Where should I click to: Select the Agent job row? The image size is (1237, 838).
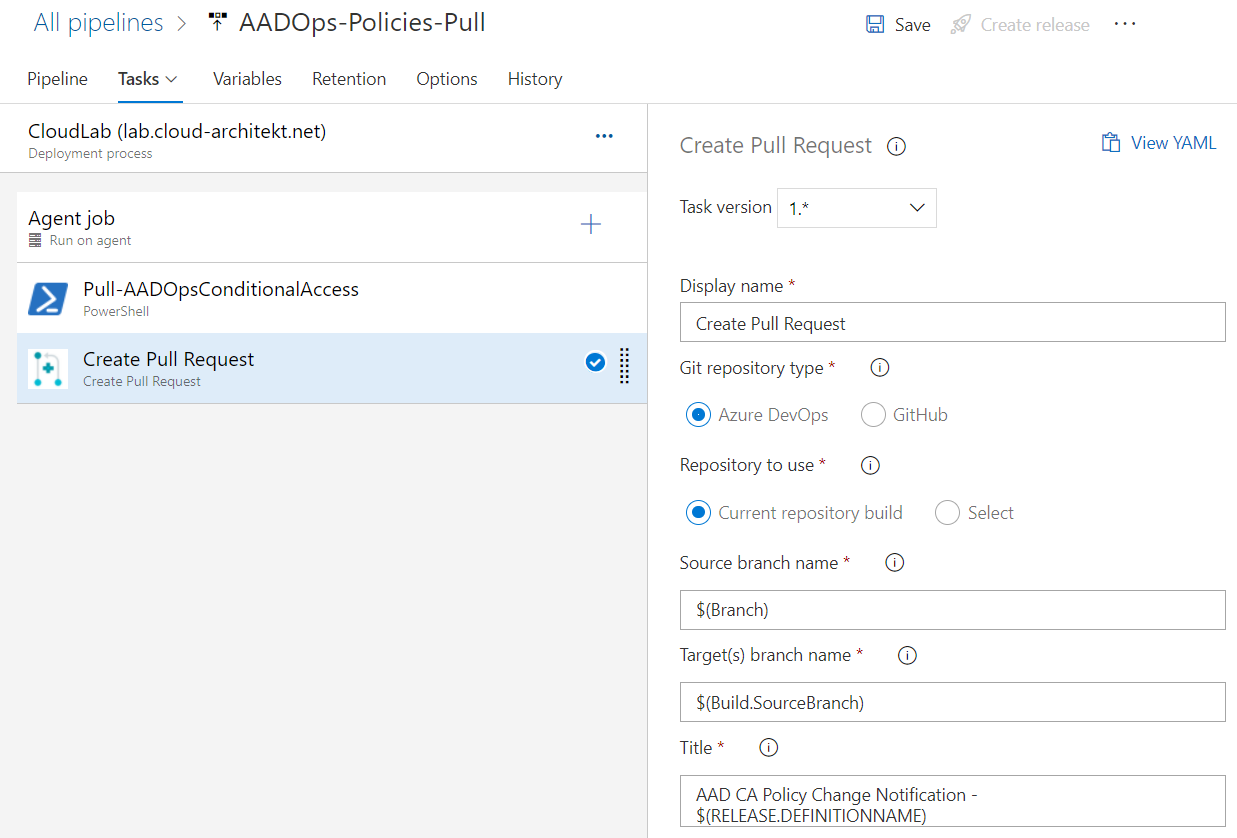tap(332, 227)
